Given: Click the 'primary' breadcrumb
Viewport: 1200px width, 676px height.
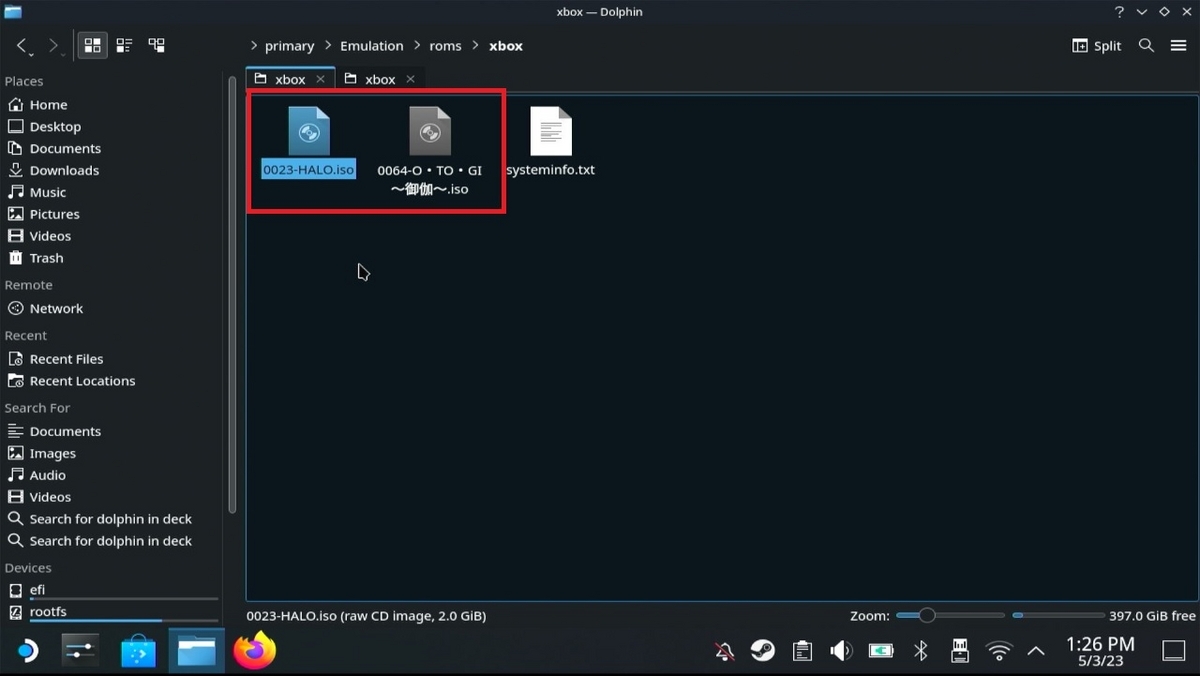Looking at the screenshot, I should 289,46.
